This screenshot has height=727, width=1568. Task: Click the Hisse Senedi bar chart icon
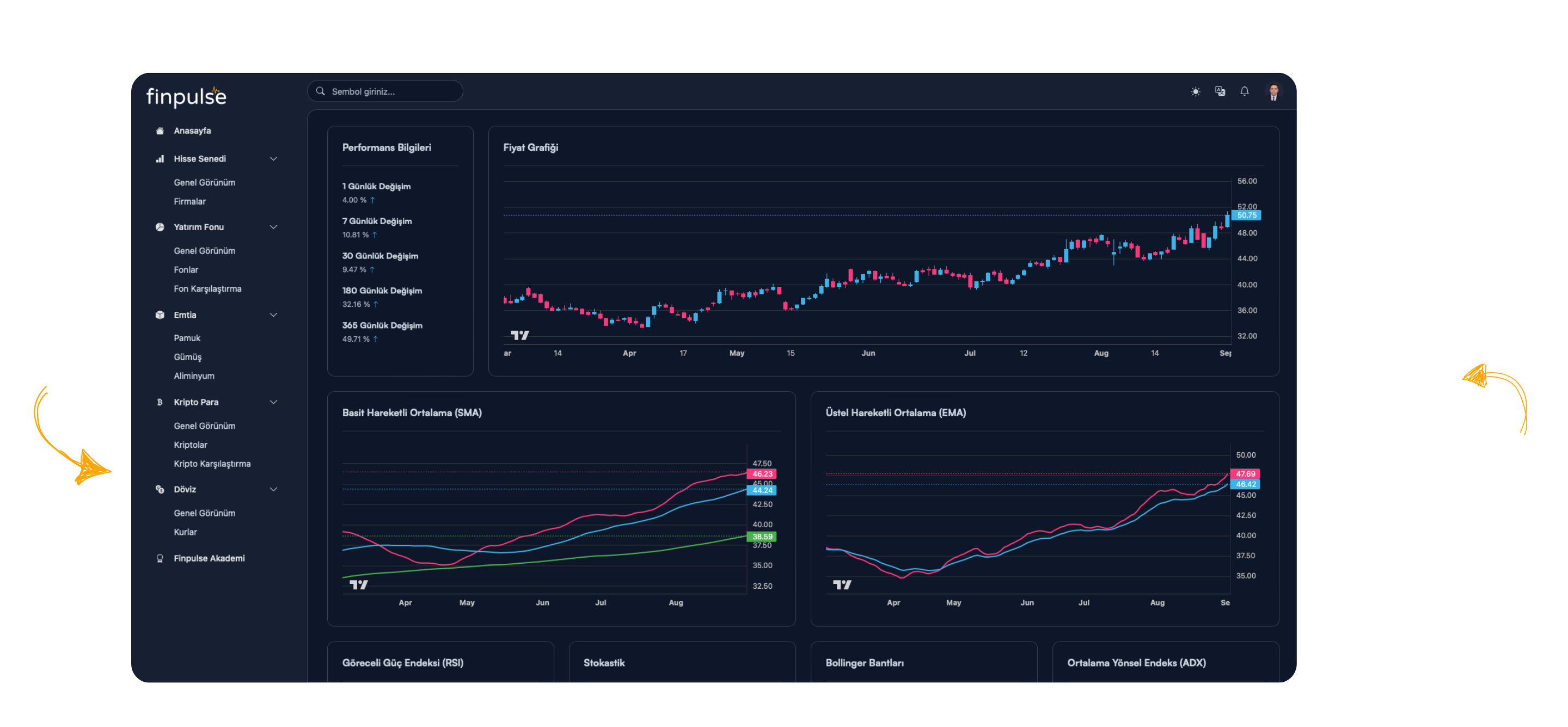pos(160,159)
